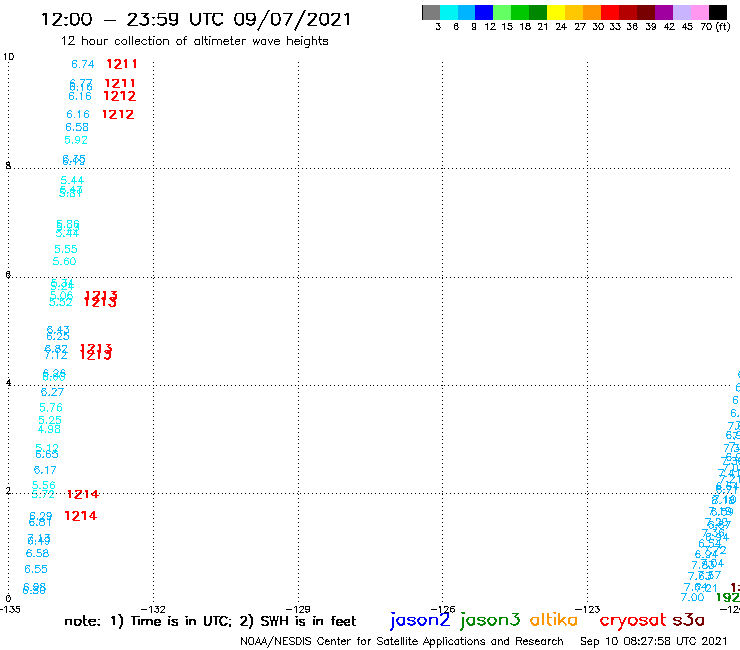740x650 pixels.
Task: Select the "s3a" satellite label
Action: tap(688, 620)
